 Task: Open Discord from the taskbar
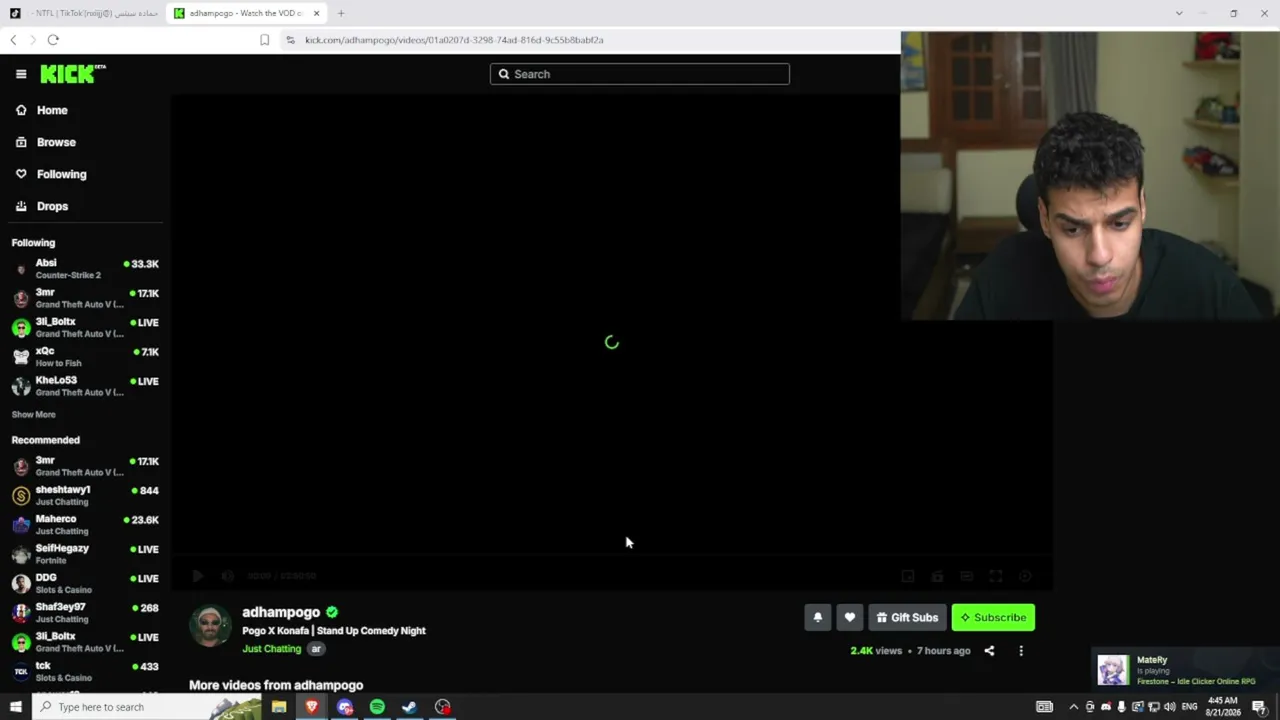[x=345, y=707]
